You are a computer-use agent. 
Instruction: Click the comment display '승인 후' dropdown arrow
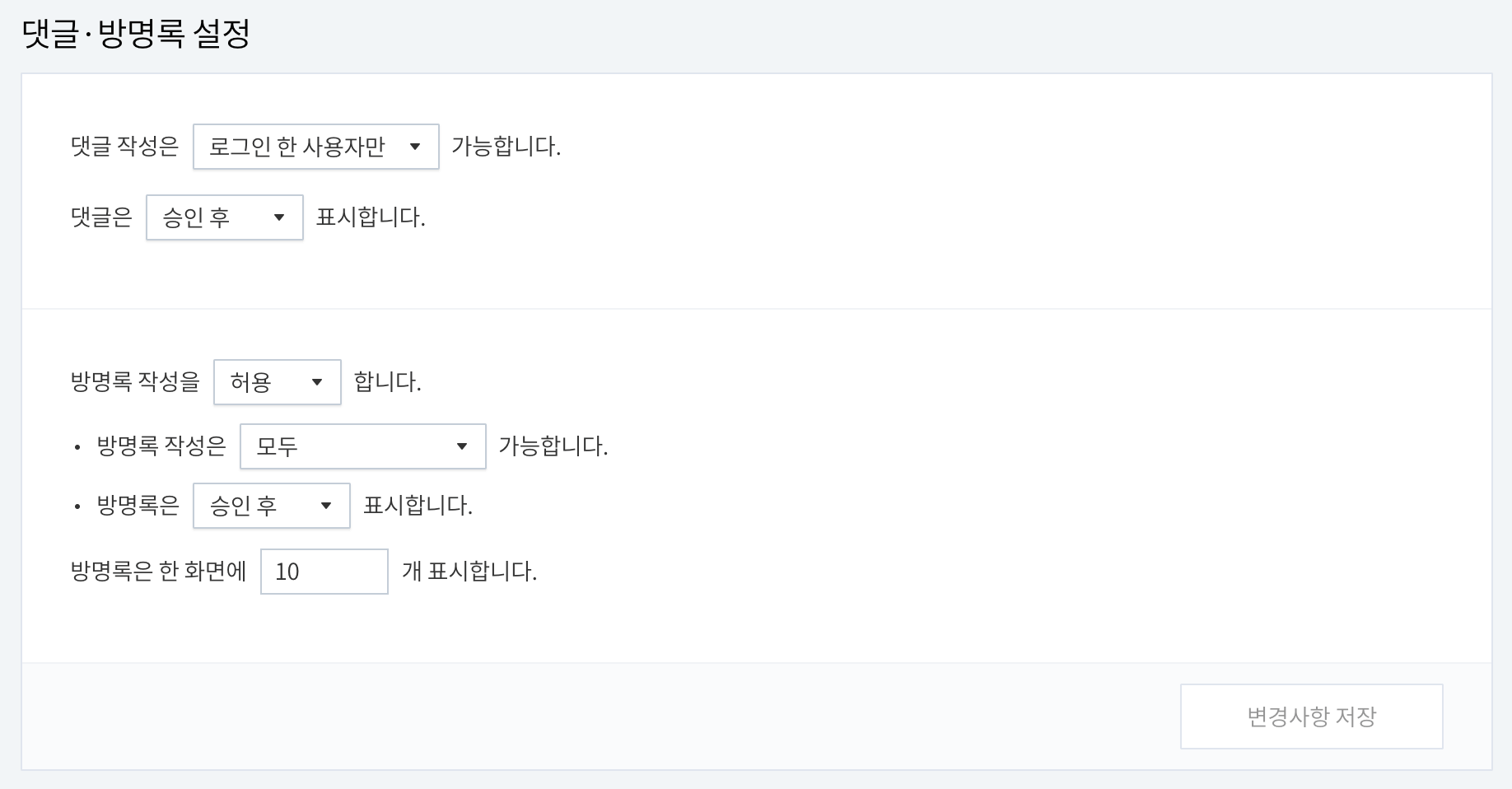tap(279, 217)
